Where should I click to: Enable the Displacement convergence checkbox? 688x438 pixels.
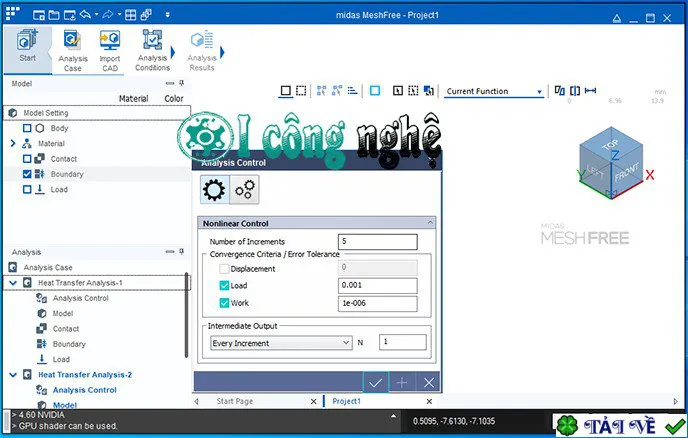click(224, 269)
